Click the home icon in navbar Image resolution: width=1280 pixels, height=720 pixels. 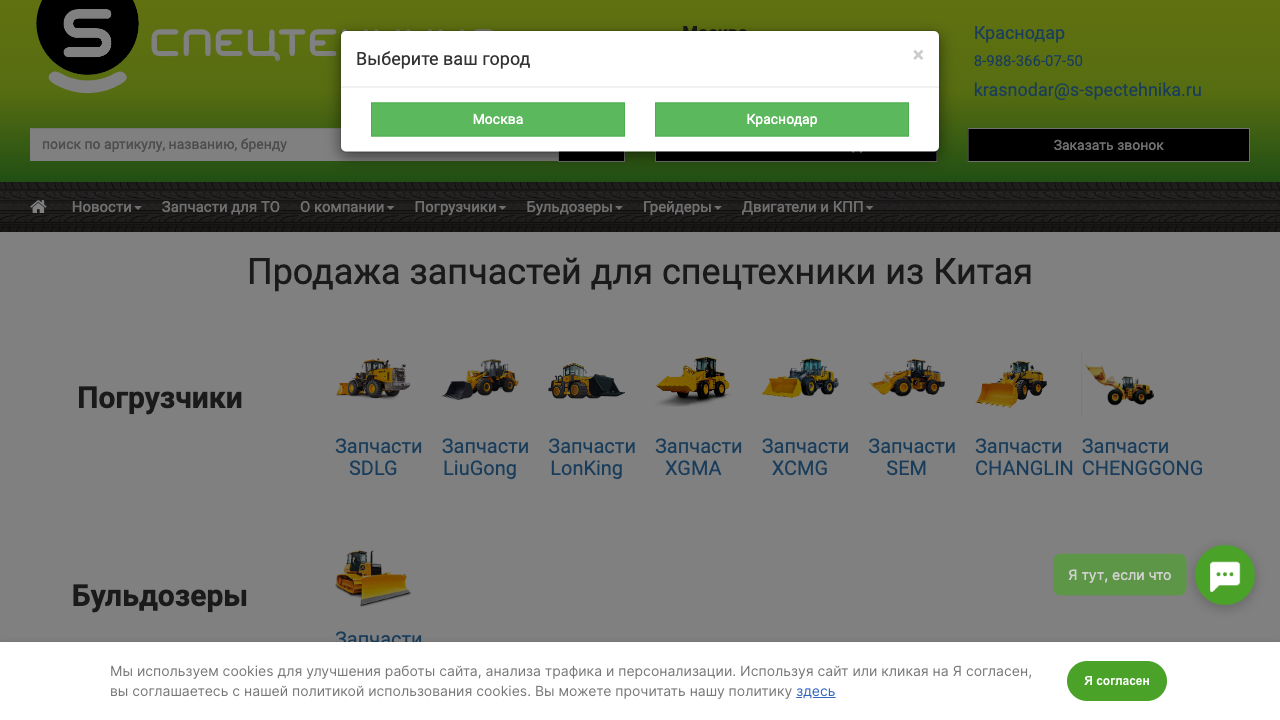[x=38, y=207]
